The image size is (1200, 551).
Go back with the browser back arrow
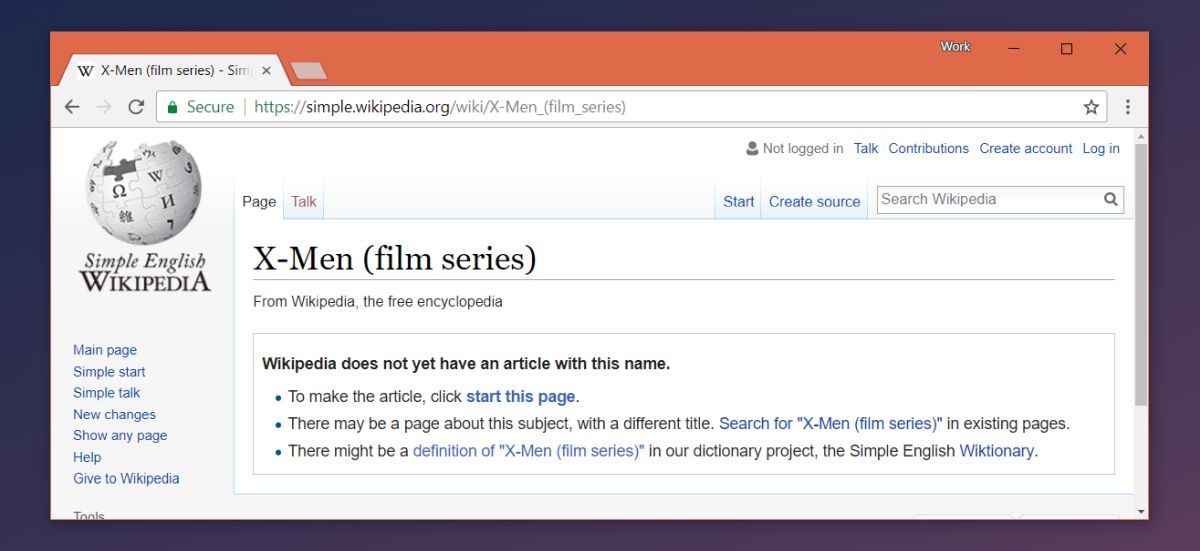pyautogui.click(x=72, y=107)
